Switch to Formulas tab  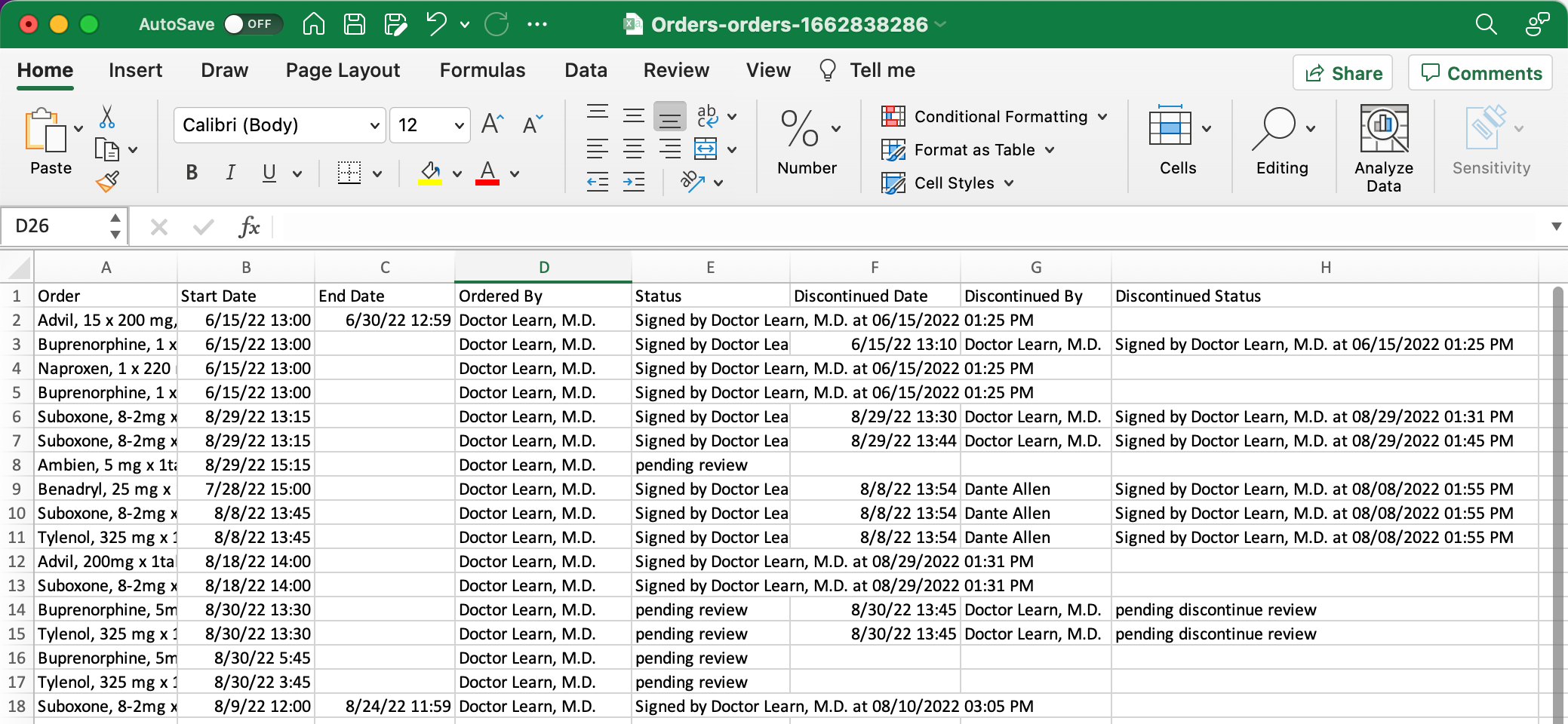coord(482,70)
